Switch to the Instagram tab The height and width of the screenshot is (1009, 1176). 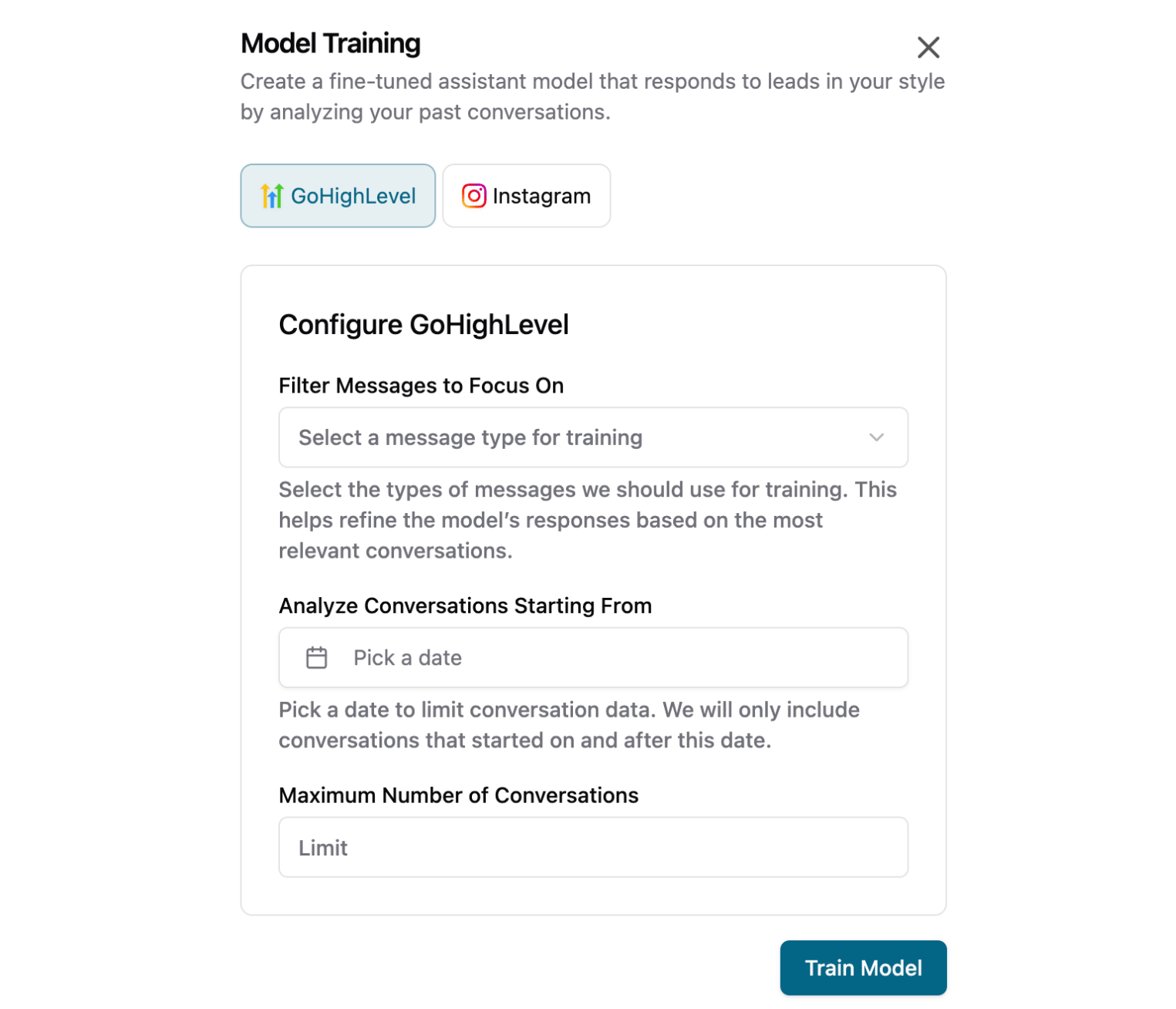(x=526, y=196)
